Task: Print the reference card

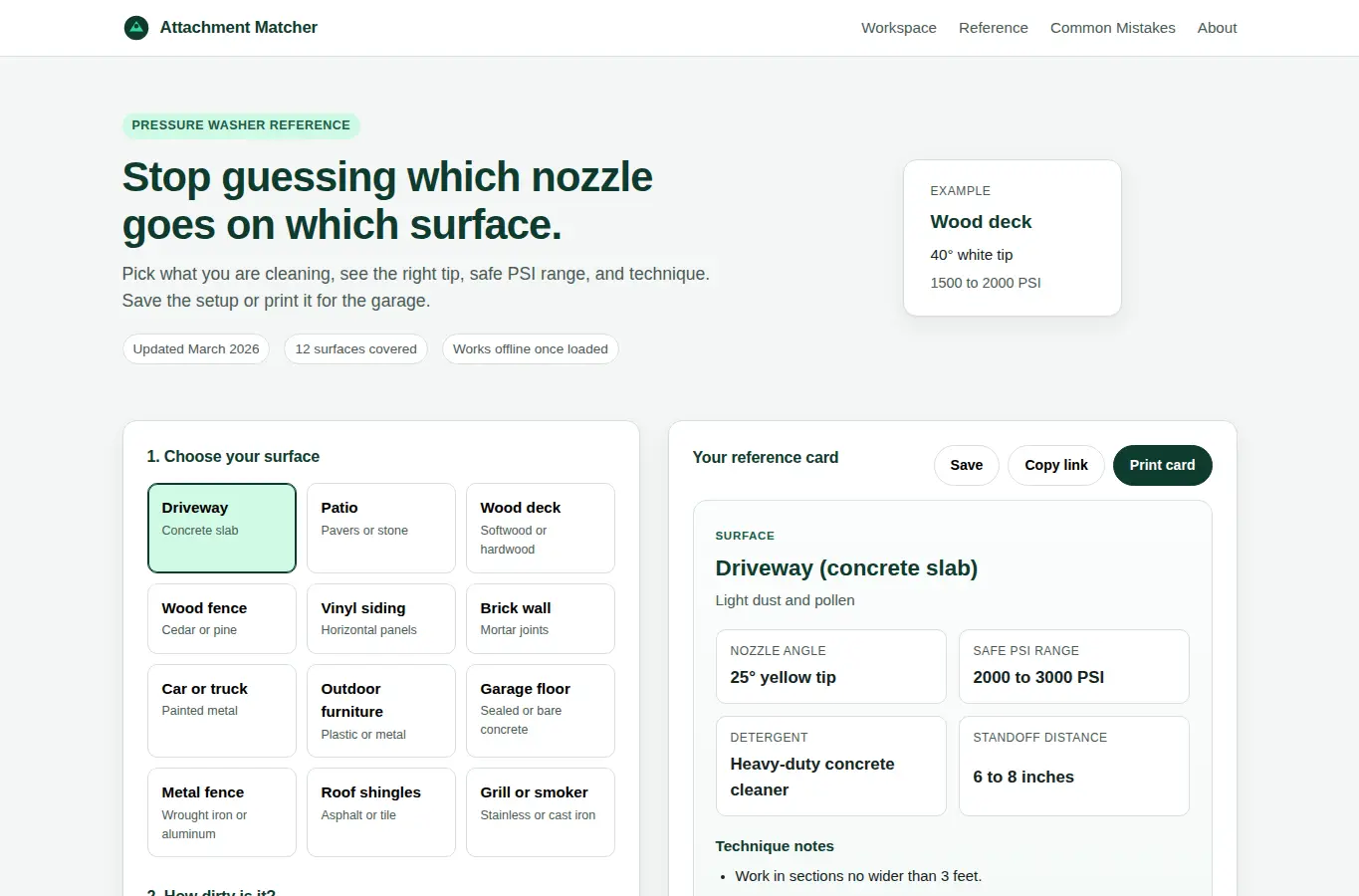Action: 1162,465
